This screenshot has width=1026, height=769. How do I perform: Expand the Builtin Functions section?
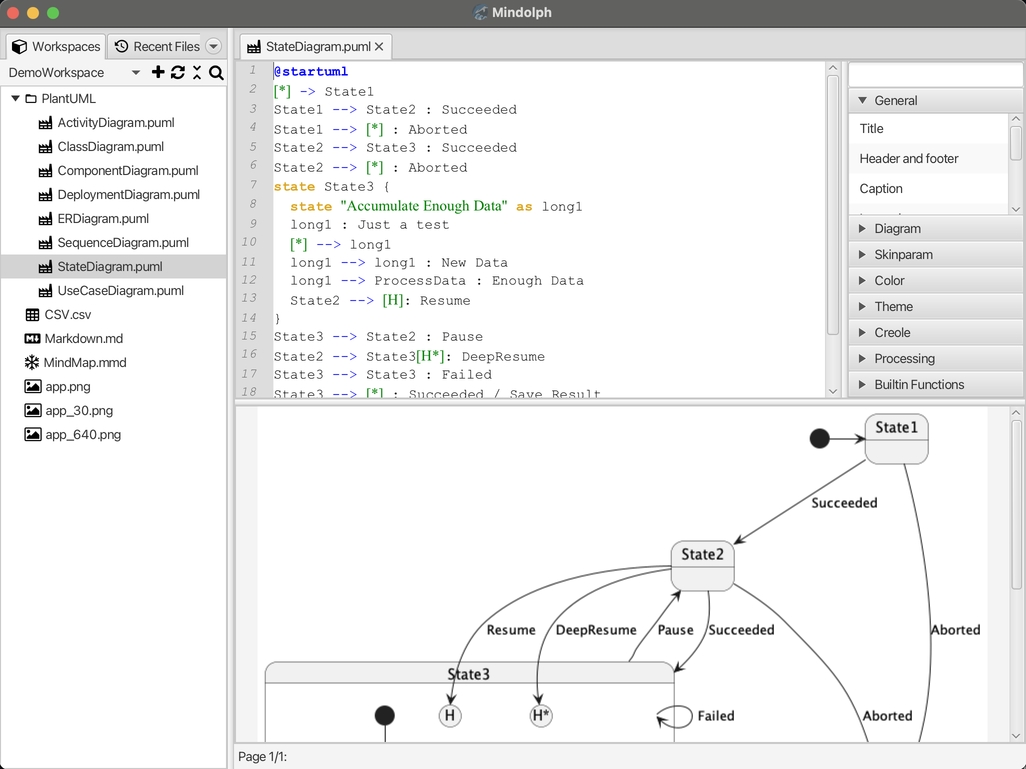click(862, 384)
